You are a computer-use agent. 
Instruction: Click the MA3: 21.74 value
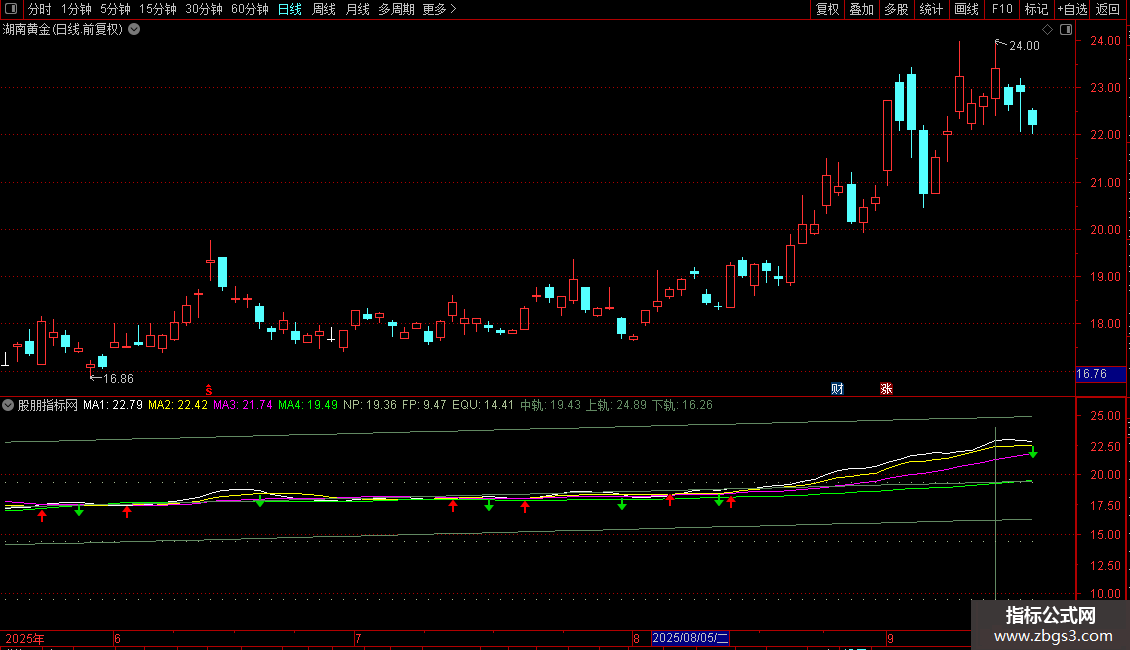point(243,405)
